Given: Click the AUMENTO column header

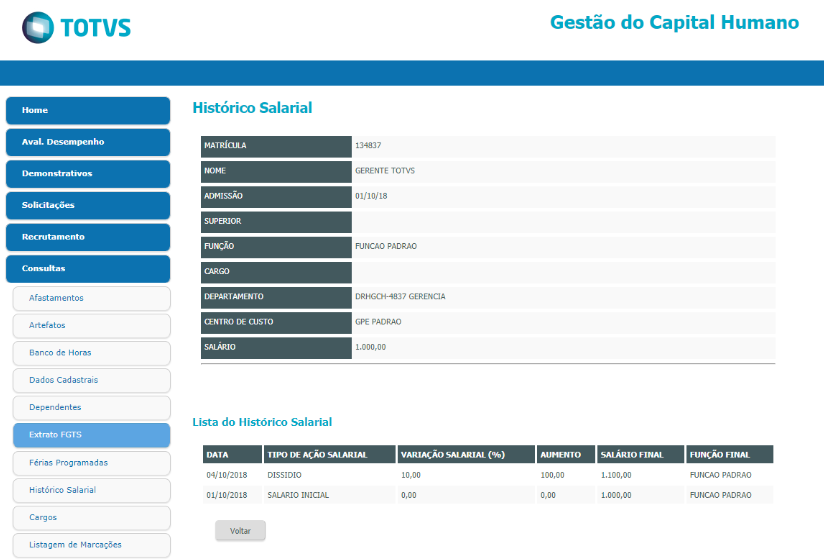Looking at the screenshot, I should coord(566,454).
